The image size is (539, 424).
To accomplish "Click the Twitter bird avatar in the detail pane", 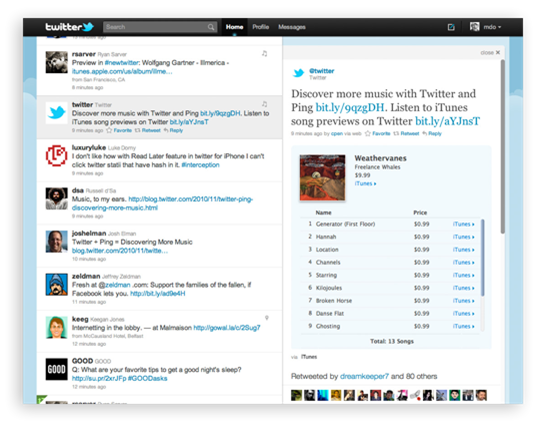I will point(299,73).
